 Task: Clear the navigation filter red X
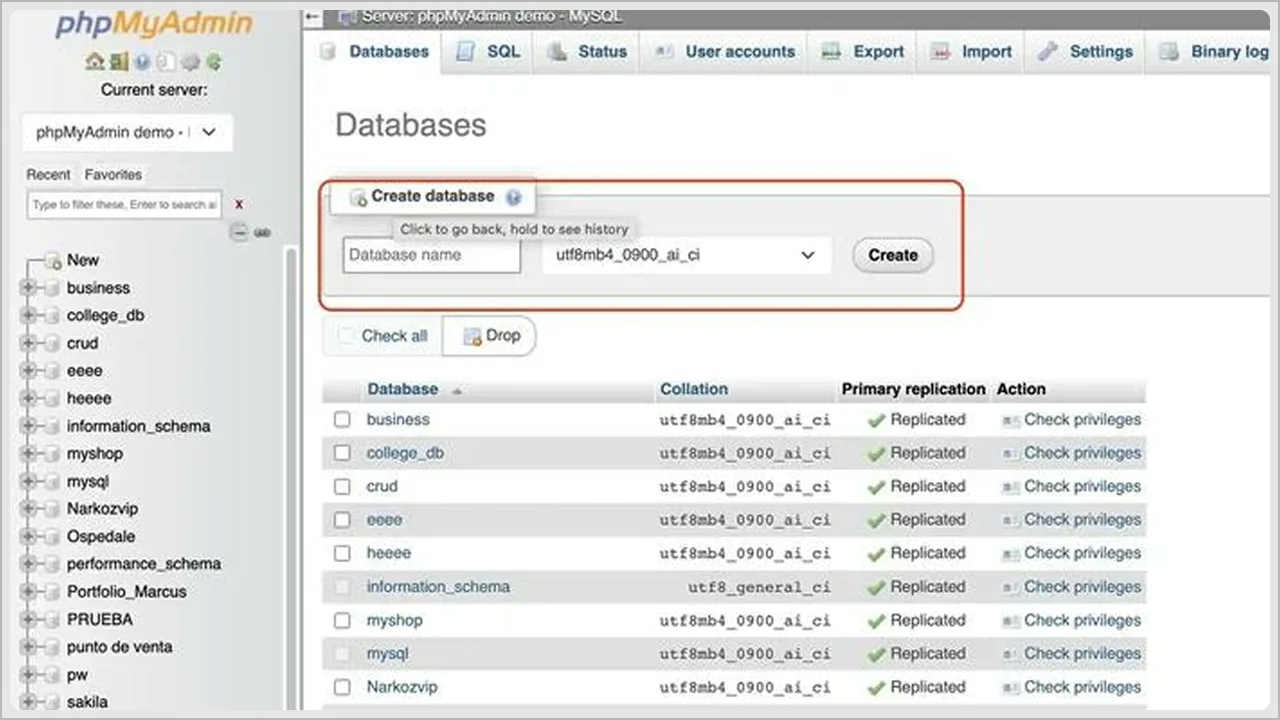point(239,204)
